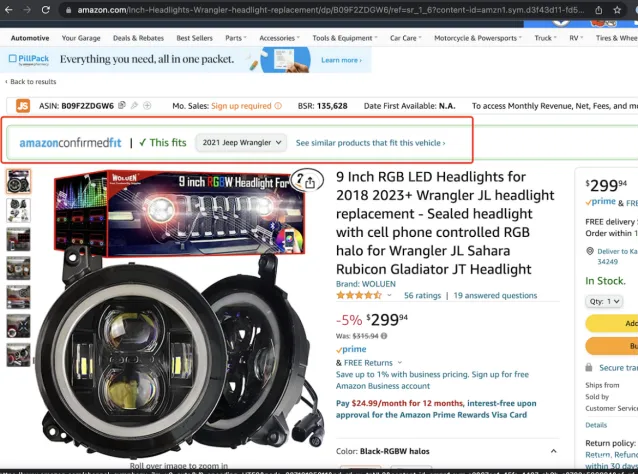Image resolution: width=639 pixels, height=474 pixels.
Task: Click the share icon over product image
Action: [310, 182]
